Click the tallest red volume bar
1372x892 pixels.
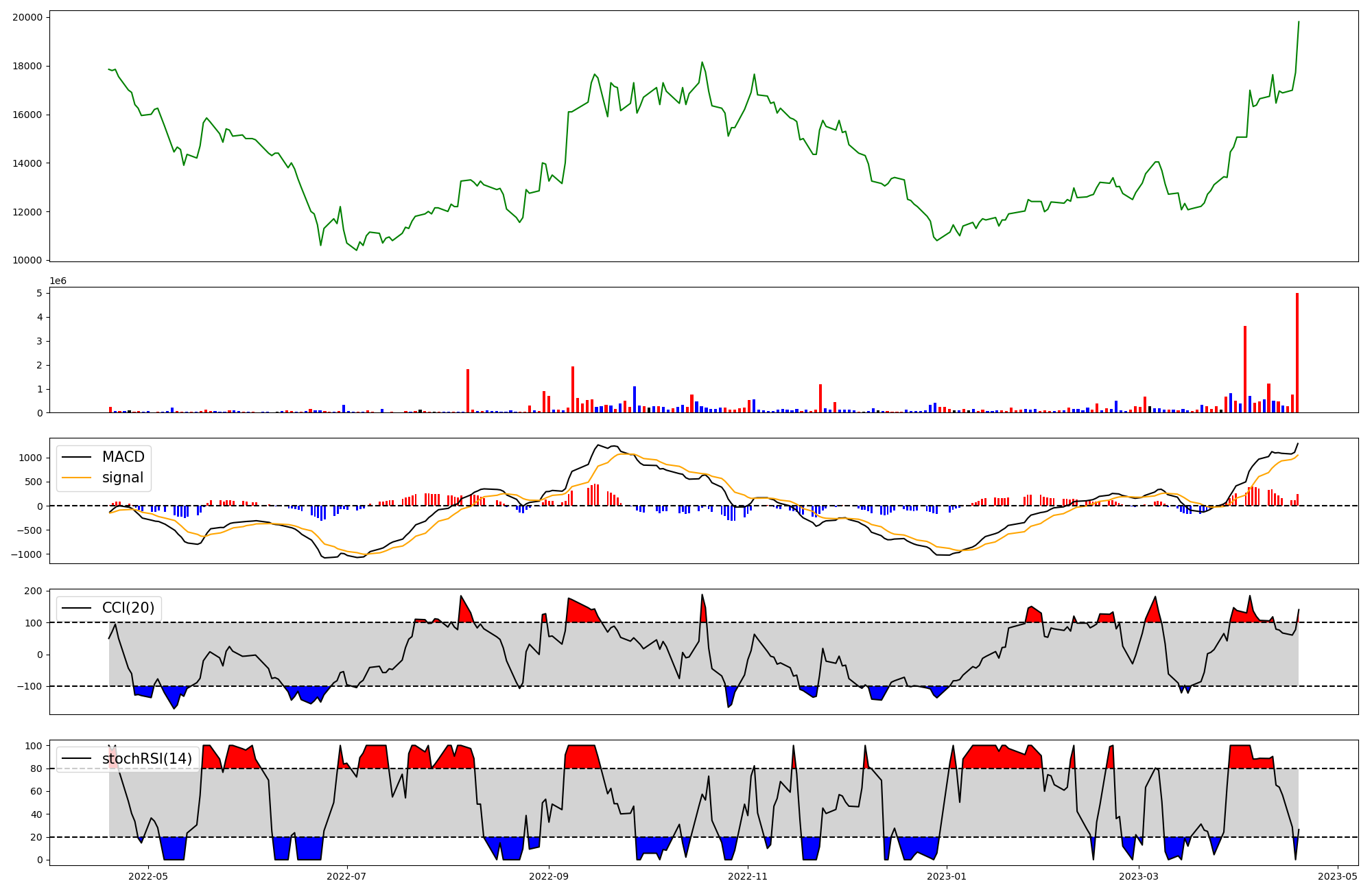pos(1297,353)
